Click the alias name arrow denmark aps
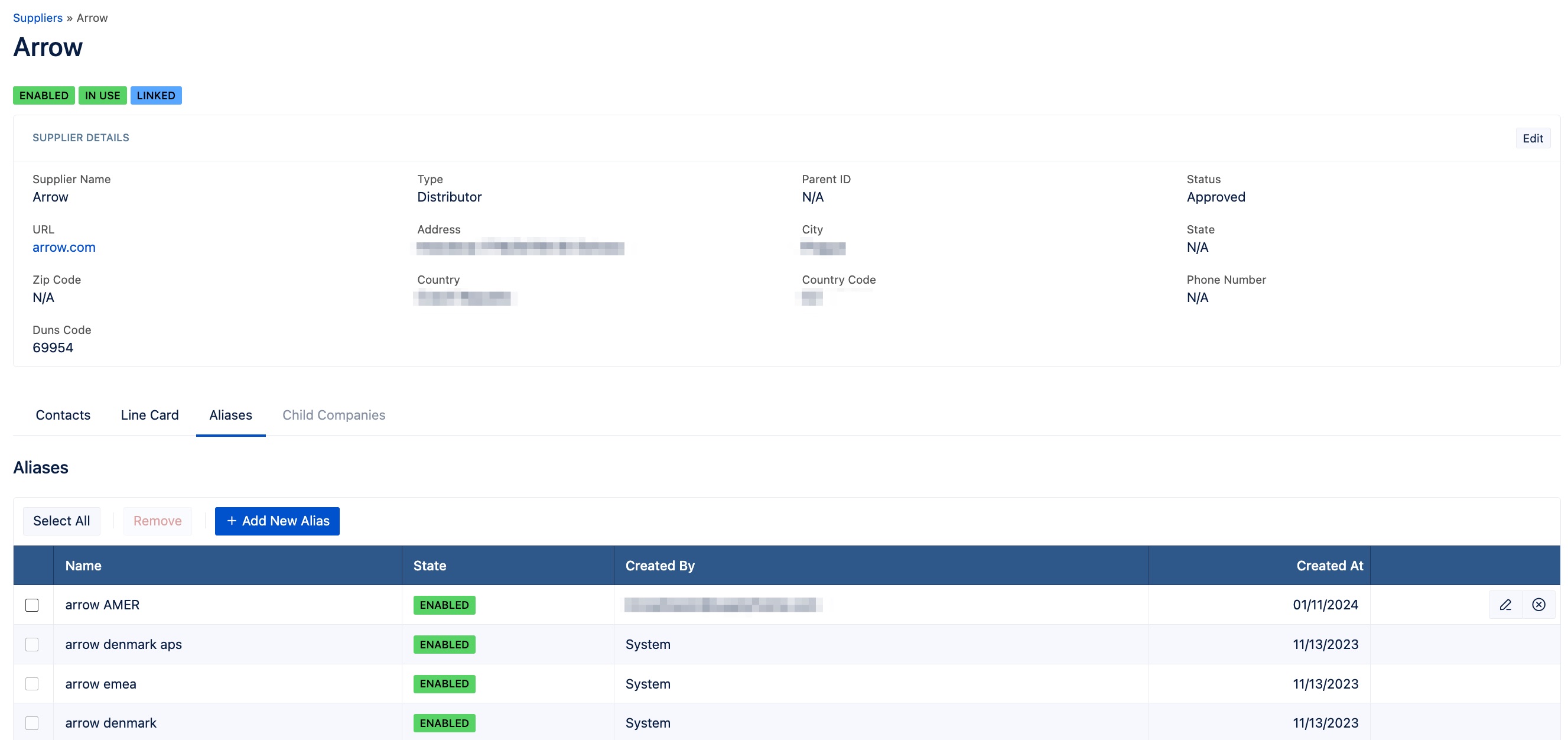Image resolution: width=1568 pixels, height=740 pixels. (x=123, y=644)
